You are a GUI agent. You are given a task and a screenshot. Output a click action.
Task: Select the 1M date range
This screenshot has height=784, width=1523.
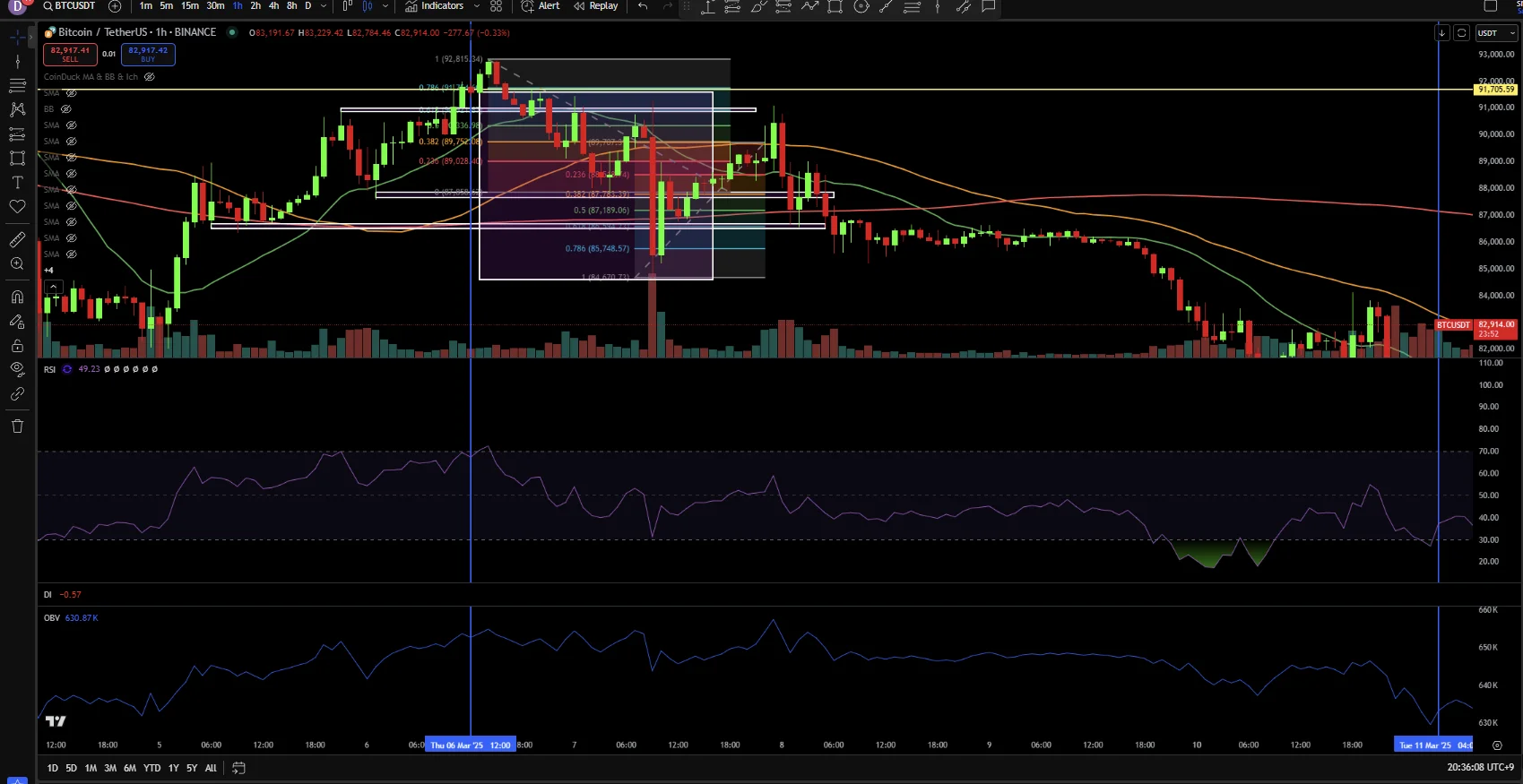point(91,769)
